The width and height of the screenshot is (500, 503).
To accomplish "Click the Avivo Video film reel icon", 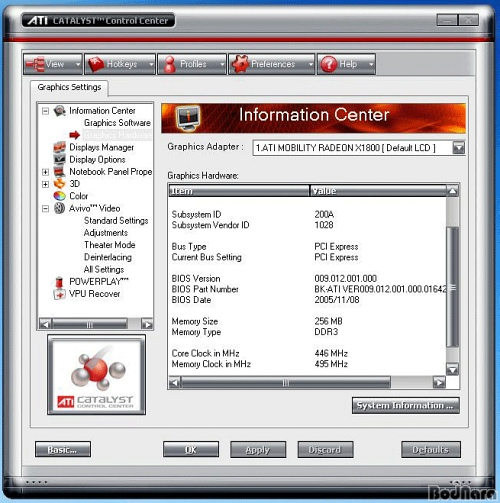I will coord(60,208).
